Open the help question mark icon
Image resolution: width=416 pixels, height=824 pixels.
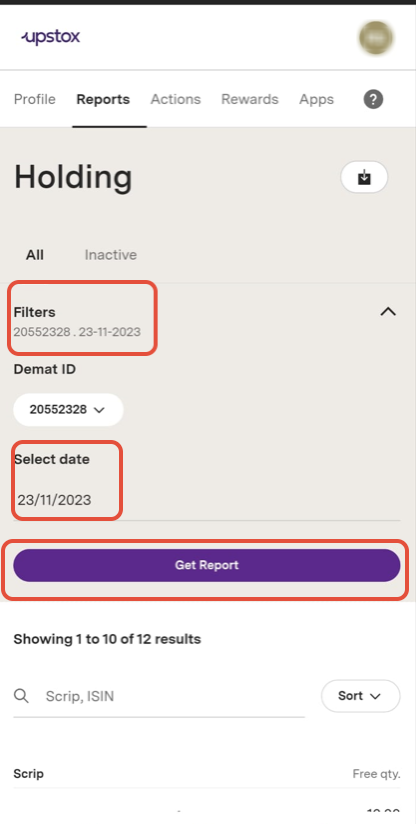(x=373, y=99)
